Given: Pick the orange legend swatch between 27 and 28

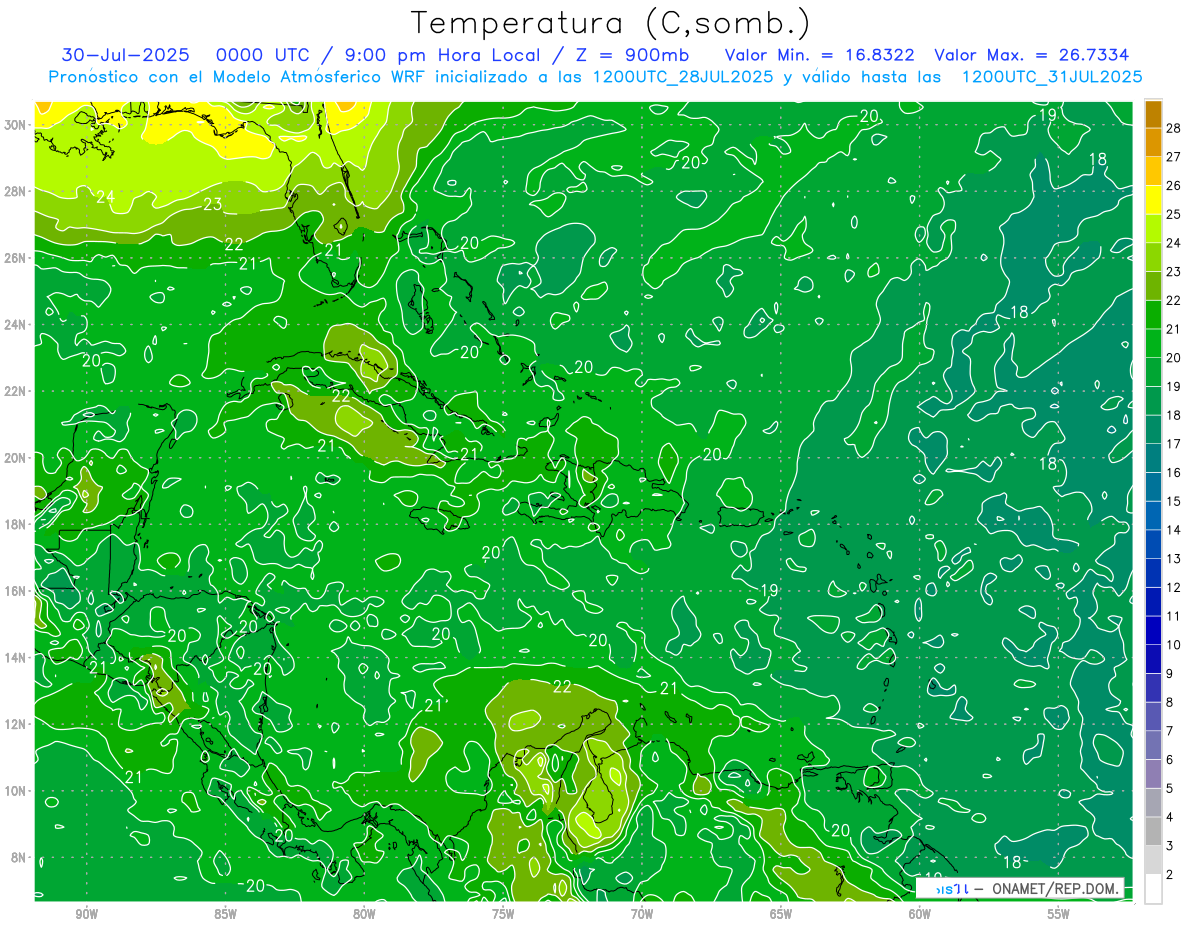Looking at the screenshot, I should point(1153,142).
